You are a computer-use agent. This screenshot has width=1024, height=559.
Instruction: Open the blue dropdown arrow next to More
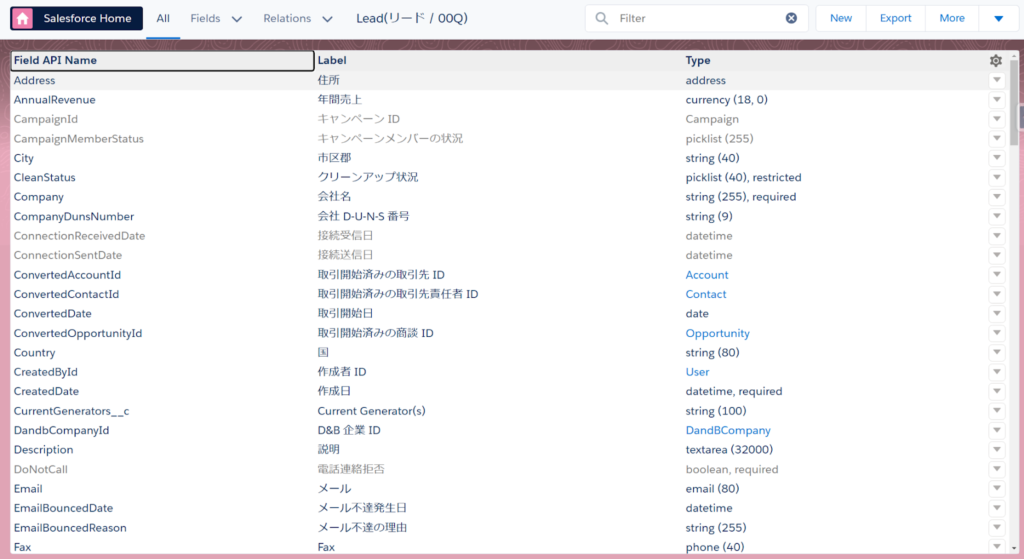[x=999, y=18]
